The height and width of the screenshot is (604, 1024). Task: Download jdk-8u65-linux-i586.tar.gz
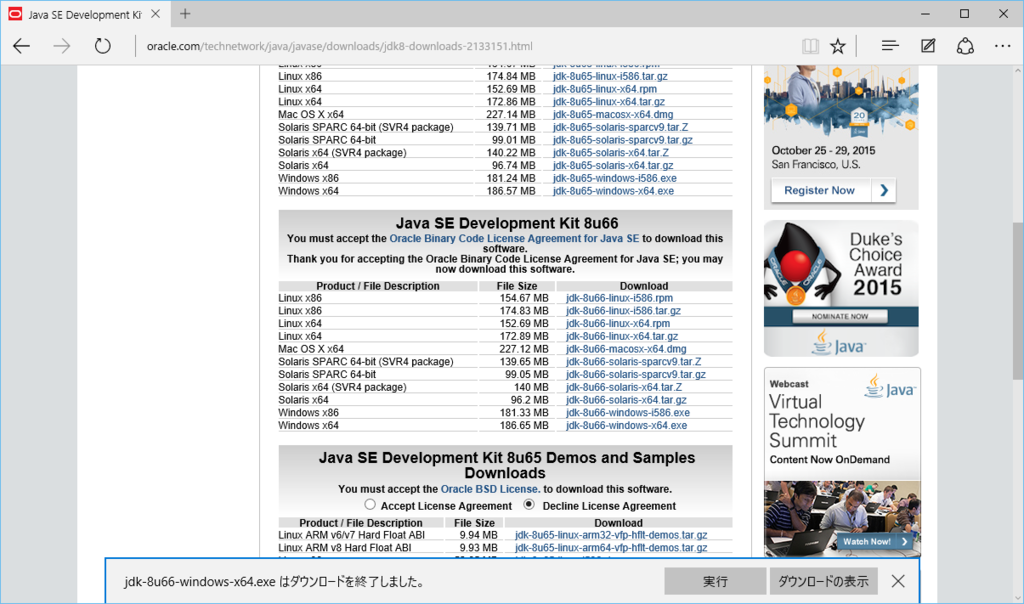click(x=610, y=76)
